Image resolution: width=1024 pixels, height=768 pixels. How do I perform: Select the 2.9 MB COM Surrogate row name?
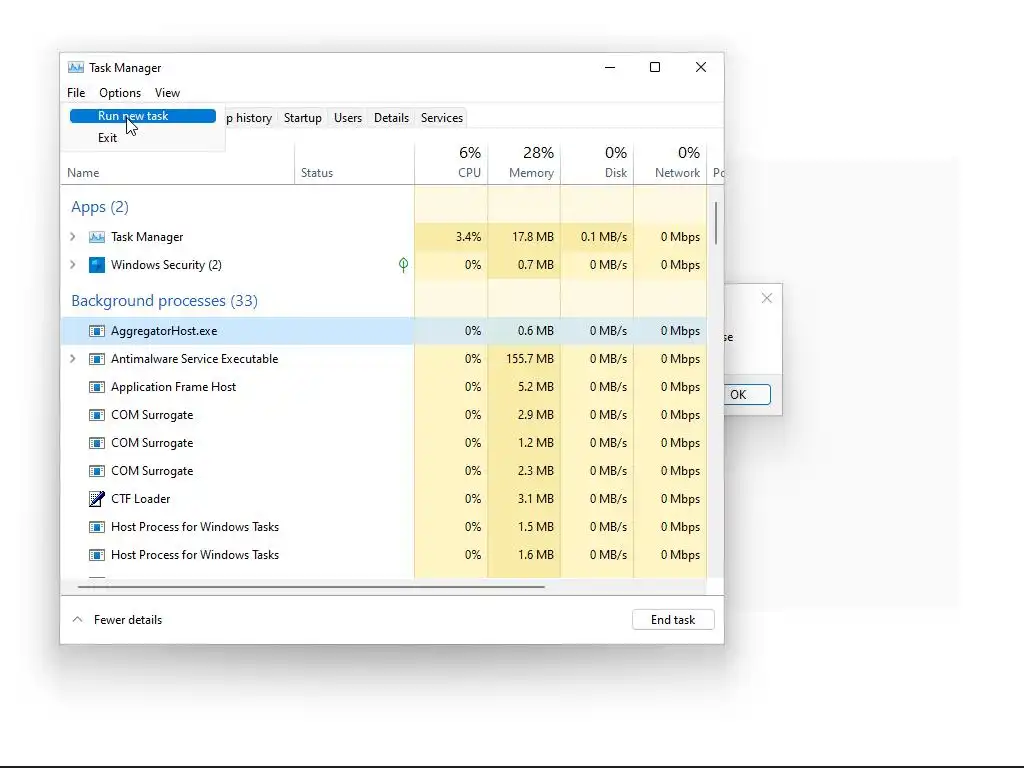152,415
